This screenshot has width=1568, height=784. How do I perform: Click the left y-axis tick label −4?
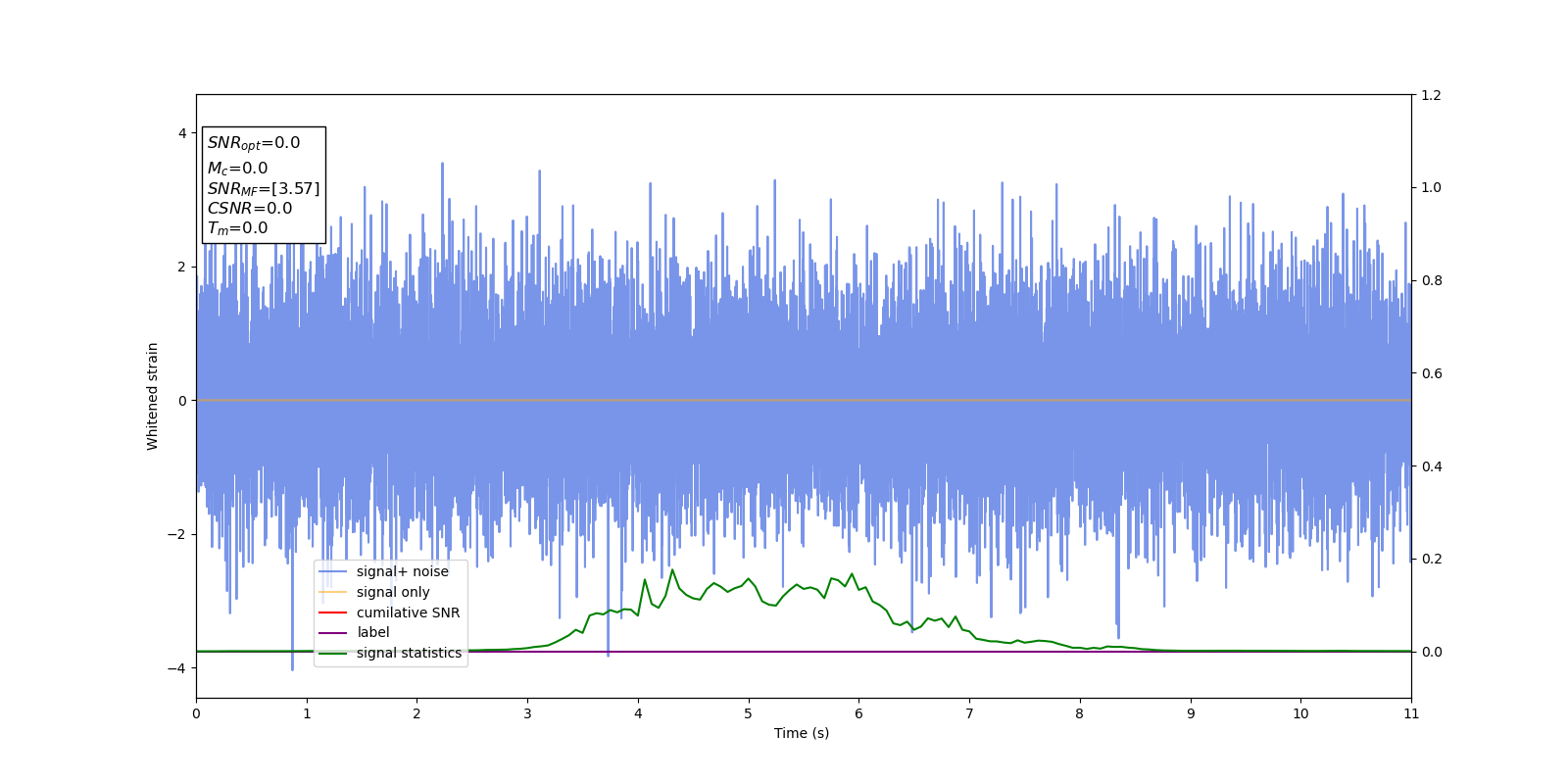176,668
